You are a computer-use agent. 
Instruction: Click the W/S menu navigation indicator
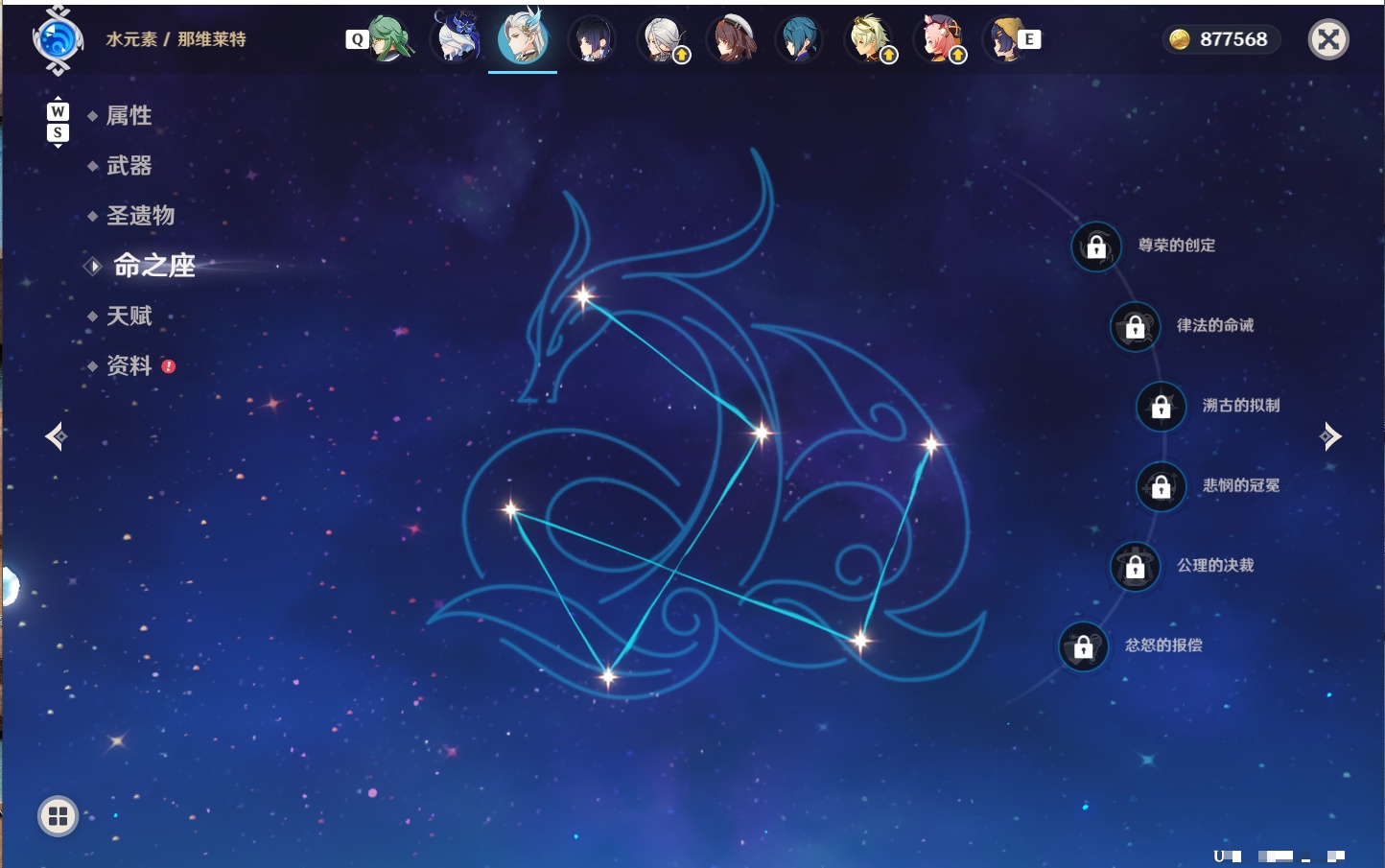tap(58, 122)
